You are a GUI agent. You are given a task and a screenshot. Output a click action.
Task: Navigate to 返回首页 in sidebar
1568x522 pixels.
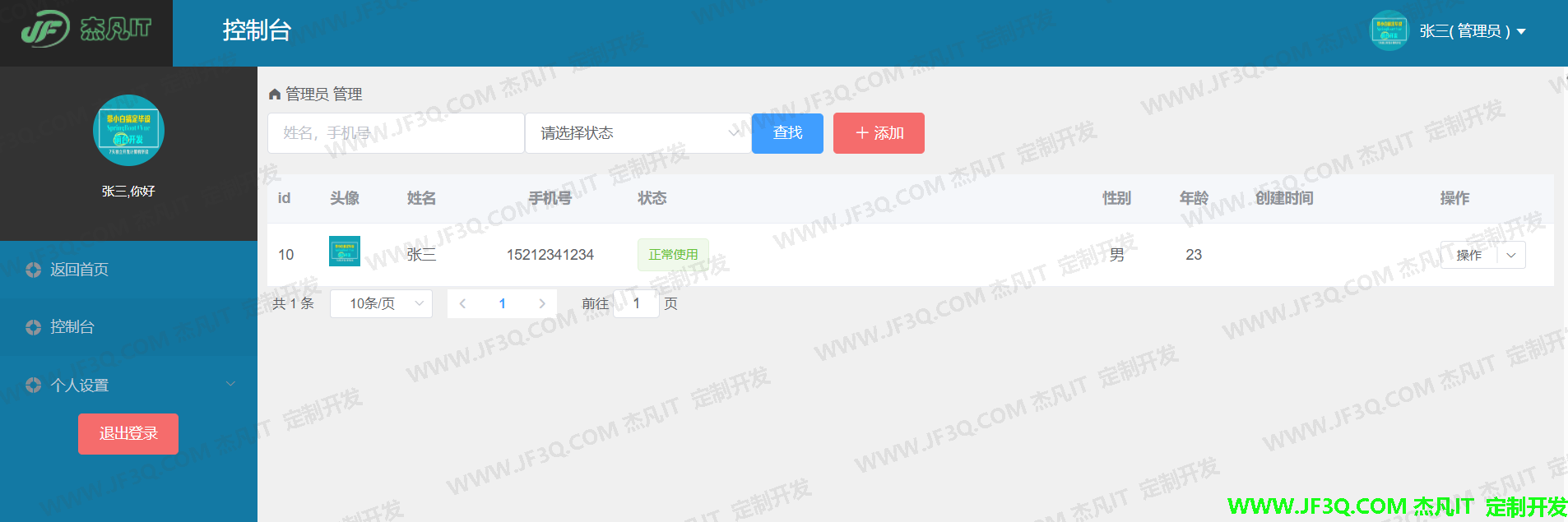pyautogui.click(x=79, y=270)
